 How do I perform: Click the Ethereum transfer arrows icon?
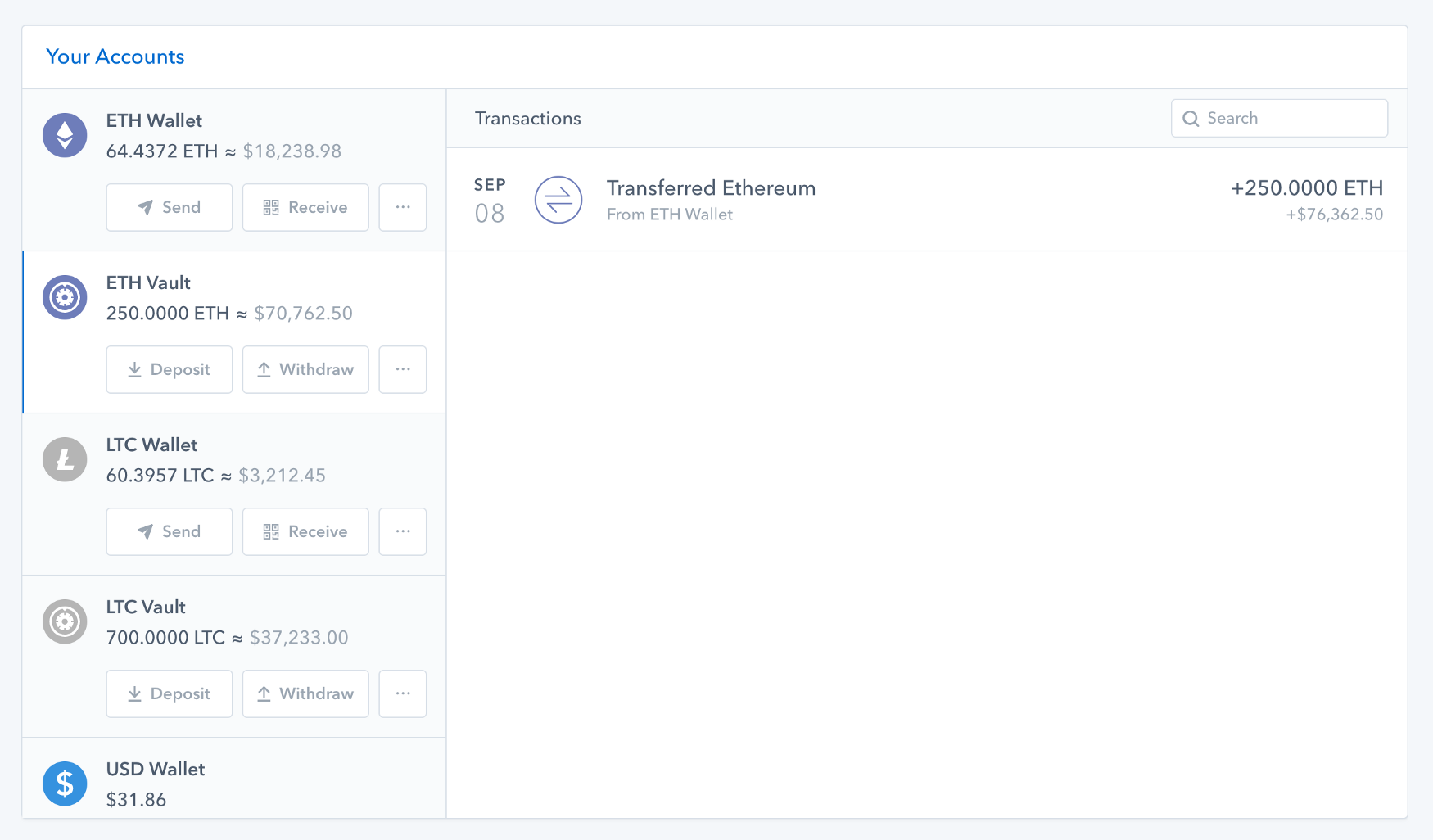pos(558,199)
